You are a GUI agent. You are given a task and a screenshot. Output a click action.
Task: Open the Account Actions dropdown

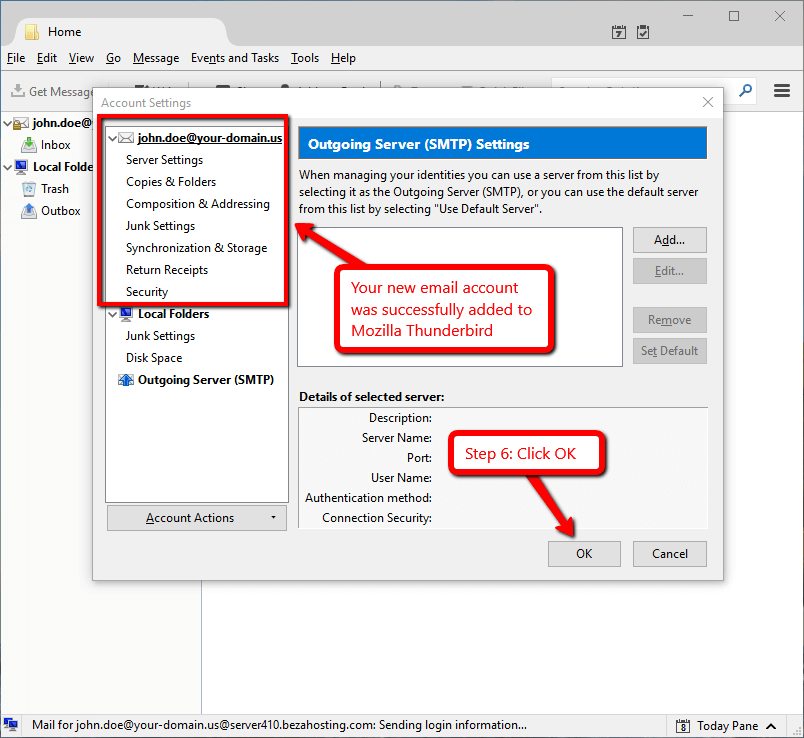(x=197, y=518)
